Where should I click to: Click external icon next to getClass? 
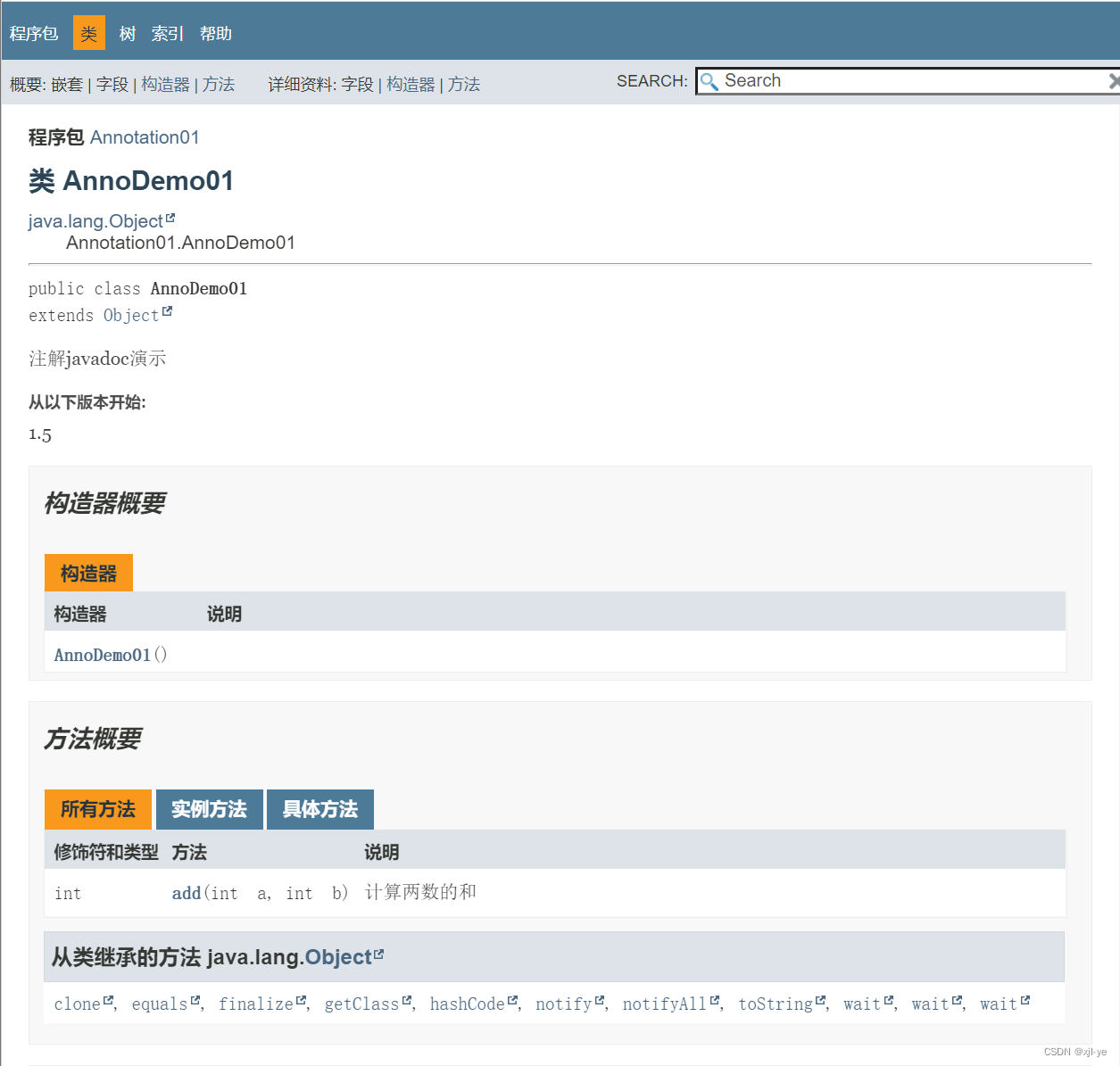(406, 1000)
